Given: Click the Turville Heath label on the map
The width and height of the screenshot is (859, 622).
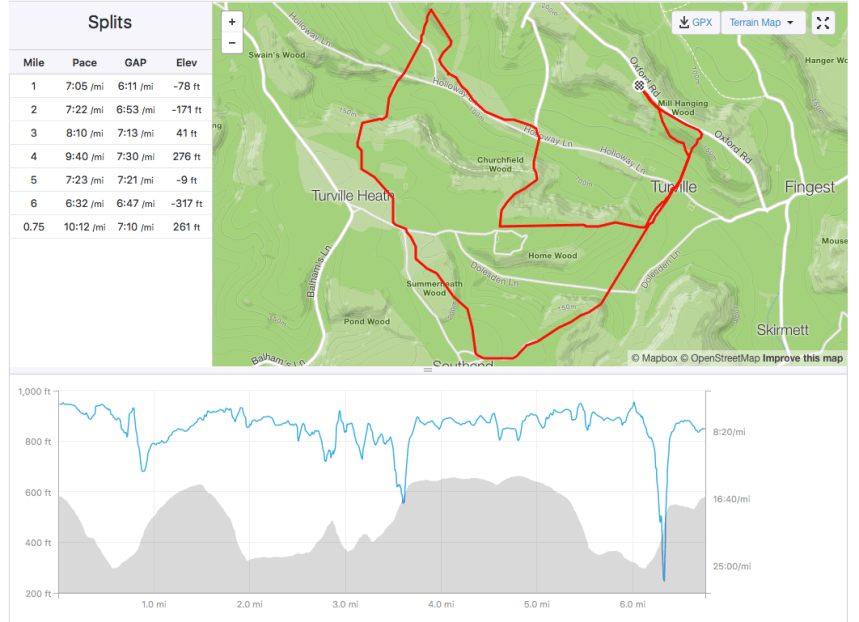Looking at the screenshot, I should (x=352, y=196).
